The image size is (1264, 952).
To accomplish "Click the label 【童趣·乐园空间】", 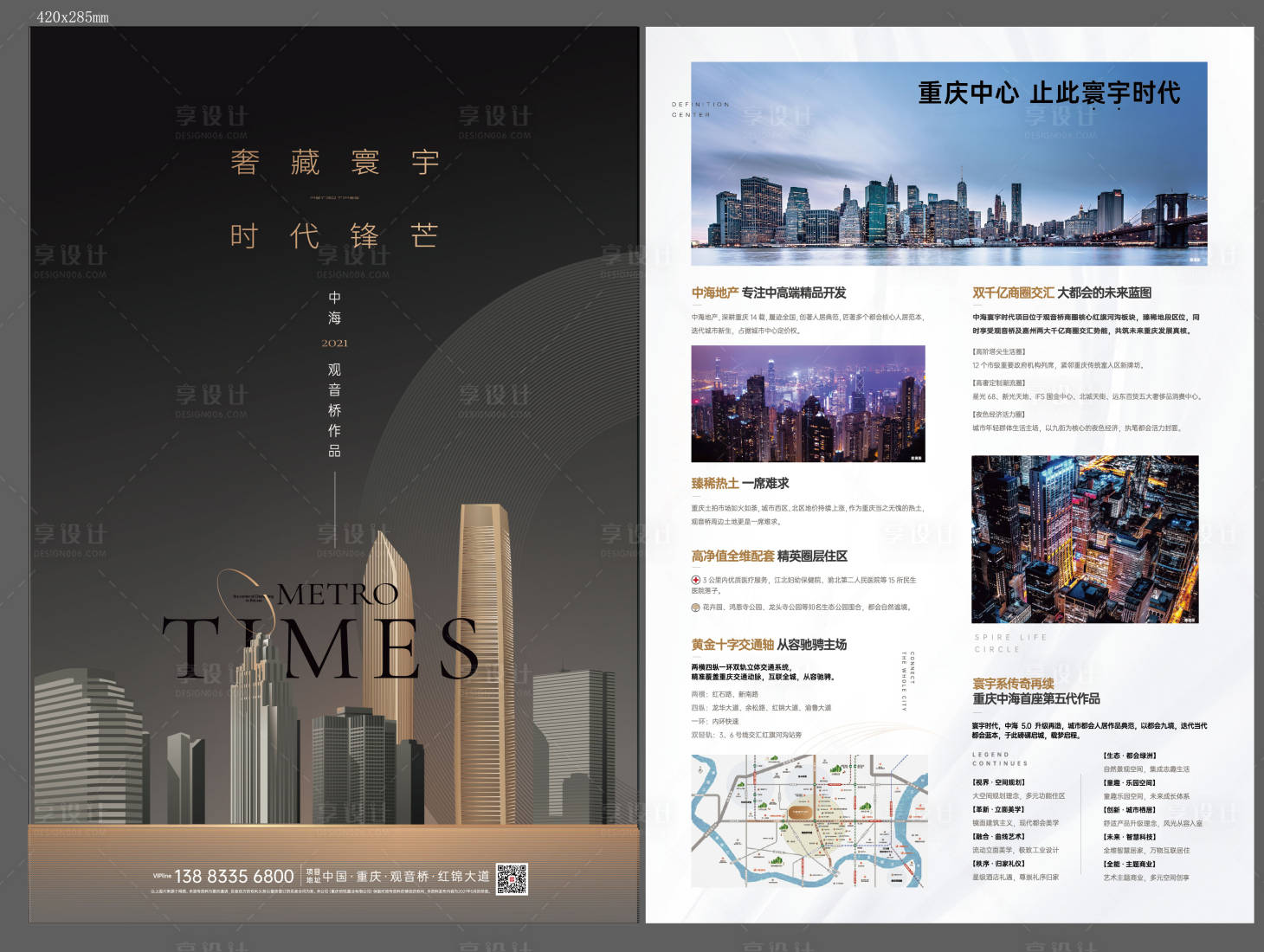I will click(x=1130, y=782).
